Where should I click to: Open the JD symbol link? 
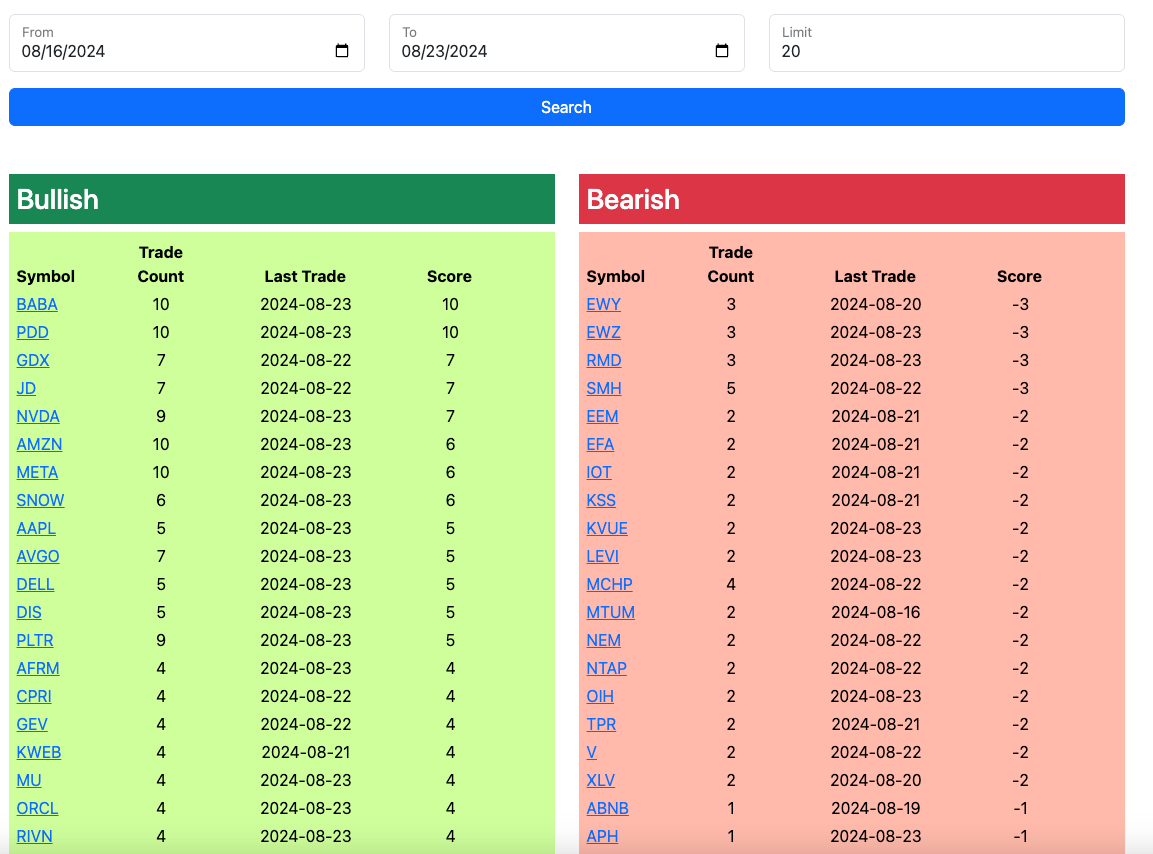(26, 388)
